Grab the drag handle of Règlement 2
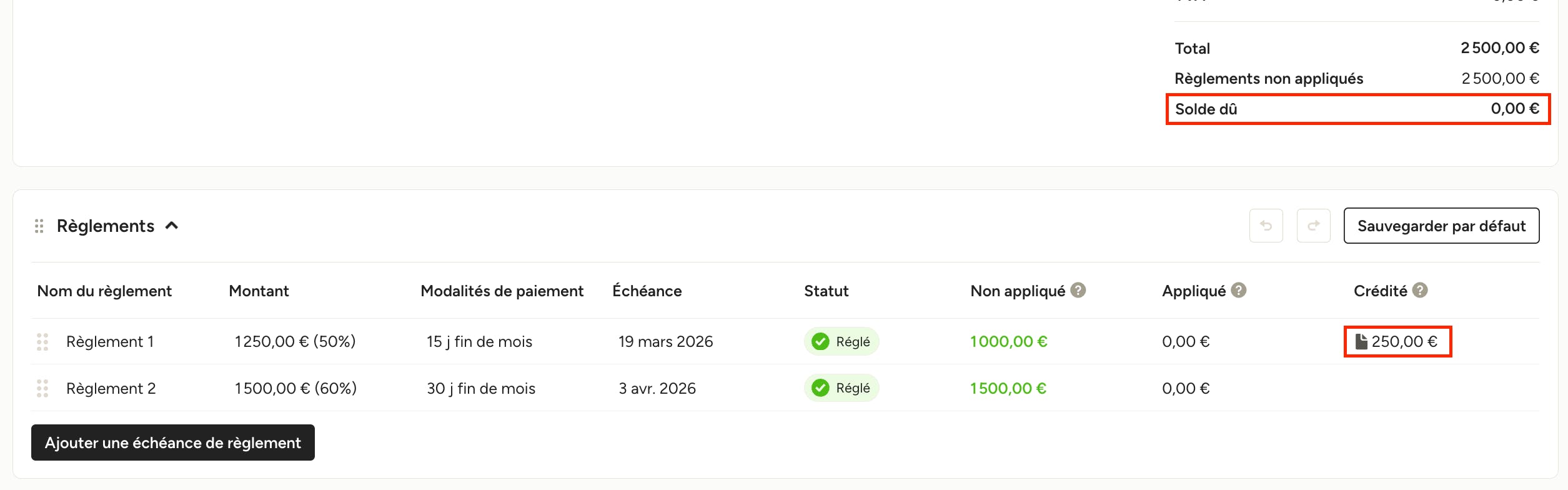 (42, 389)
